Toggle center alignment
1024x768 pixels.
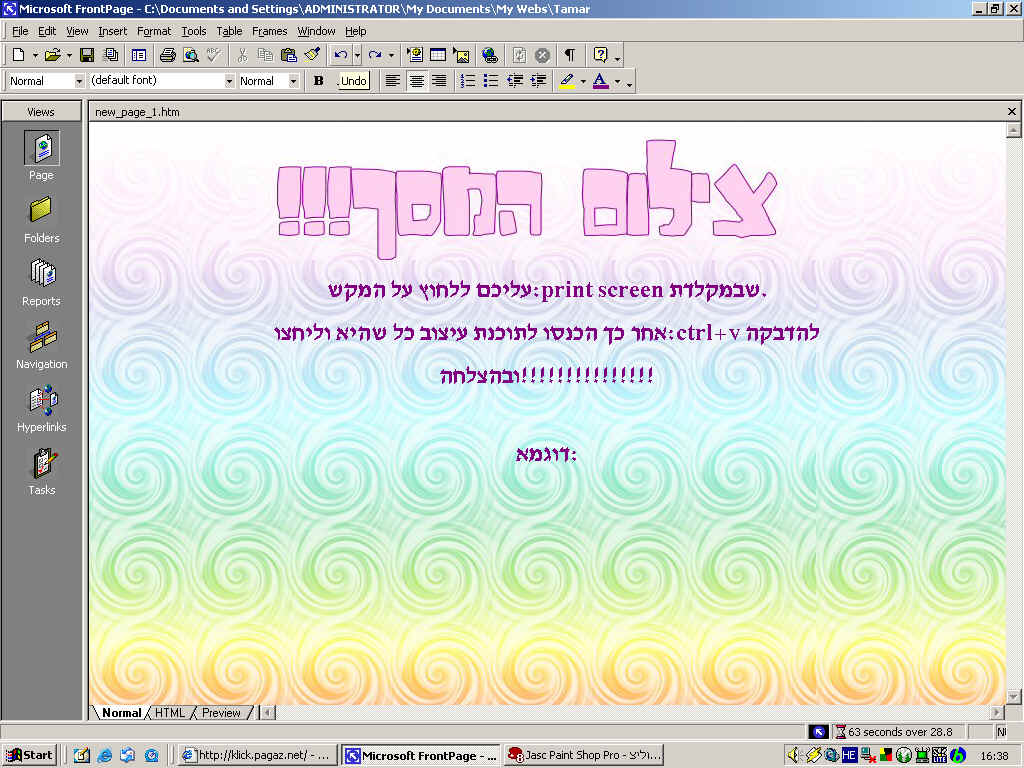pos(417,81)
